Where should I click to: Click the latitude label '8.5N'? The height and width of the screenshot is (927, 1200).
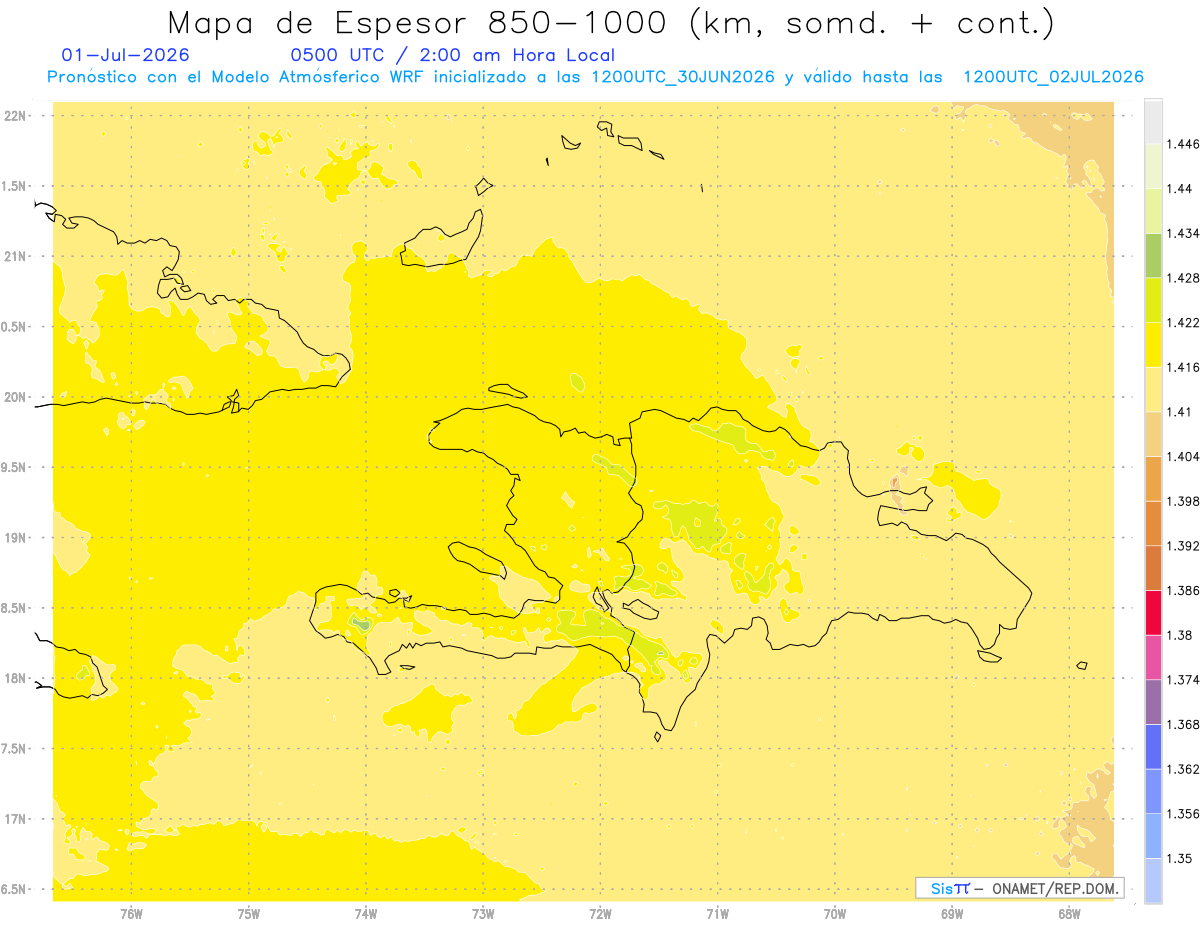click(13, 608)
